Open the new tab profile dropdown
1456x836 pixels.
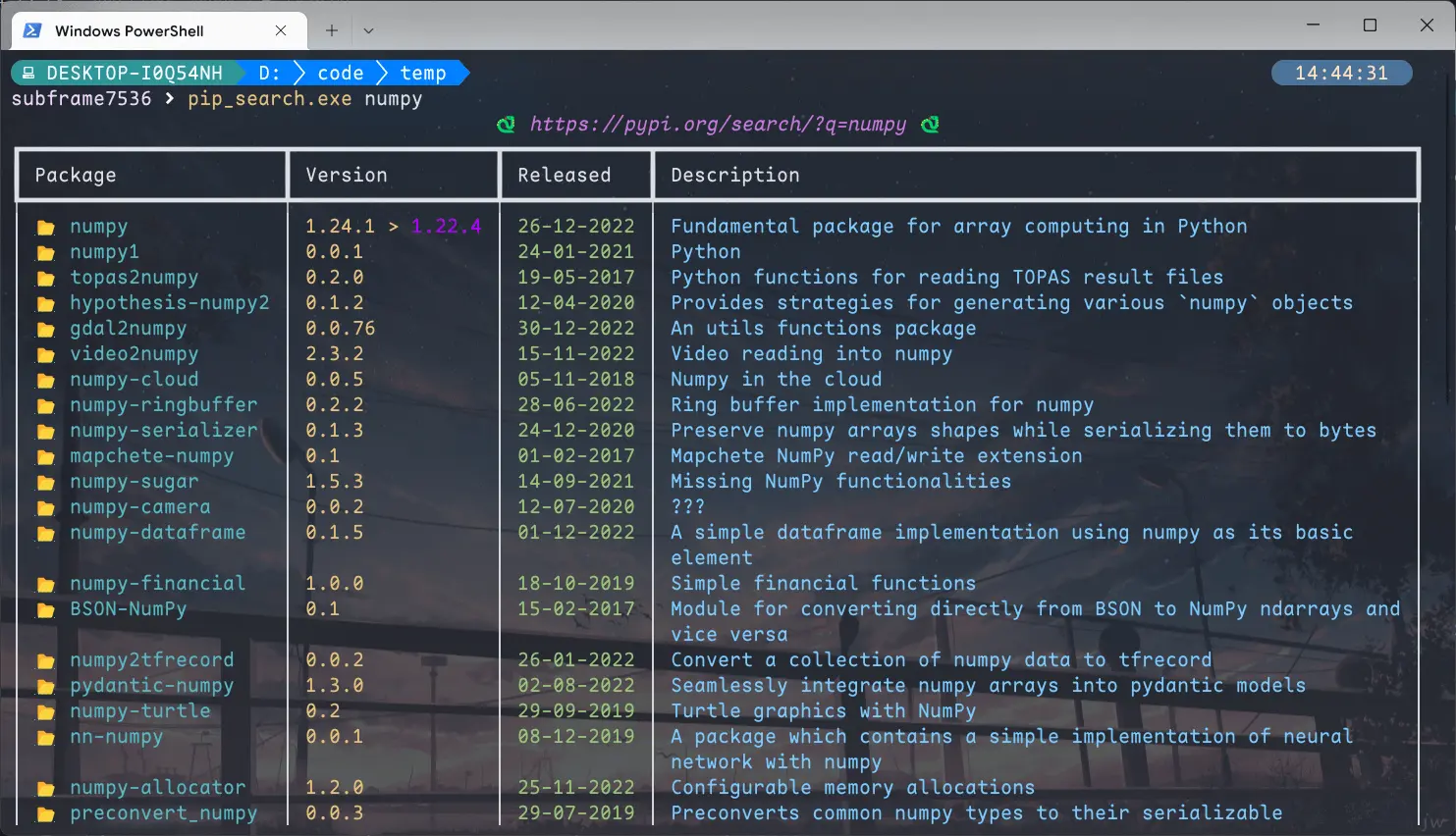click(368, 30)
